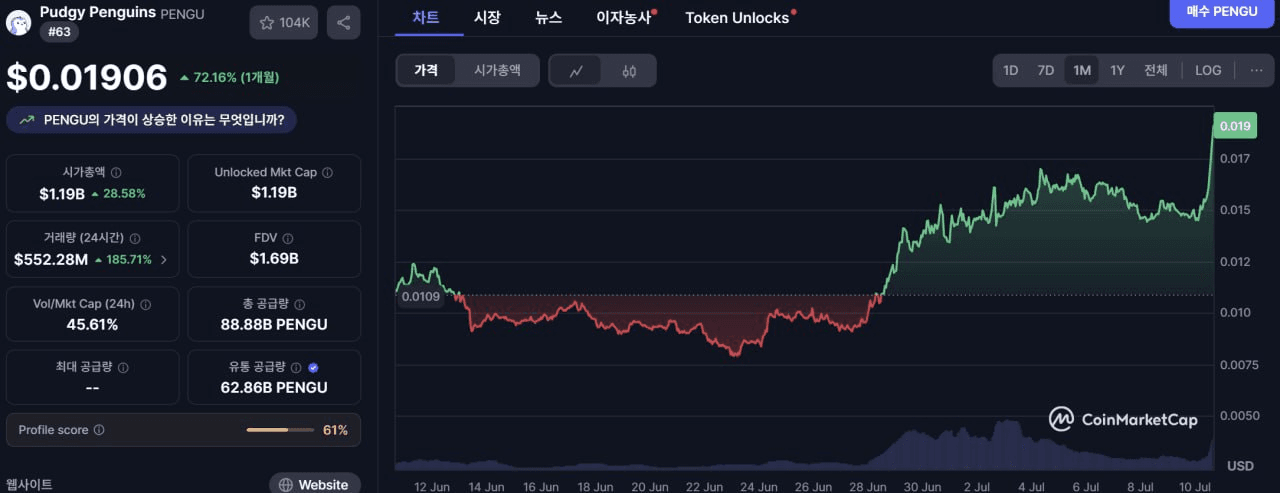Click info icon next to 시가총액
Viewport: 1280px width, 493px height.
click(116, 172)
